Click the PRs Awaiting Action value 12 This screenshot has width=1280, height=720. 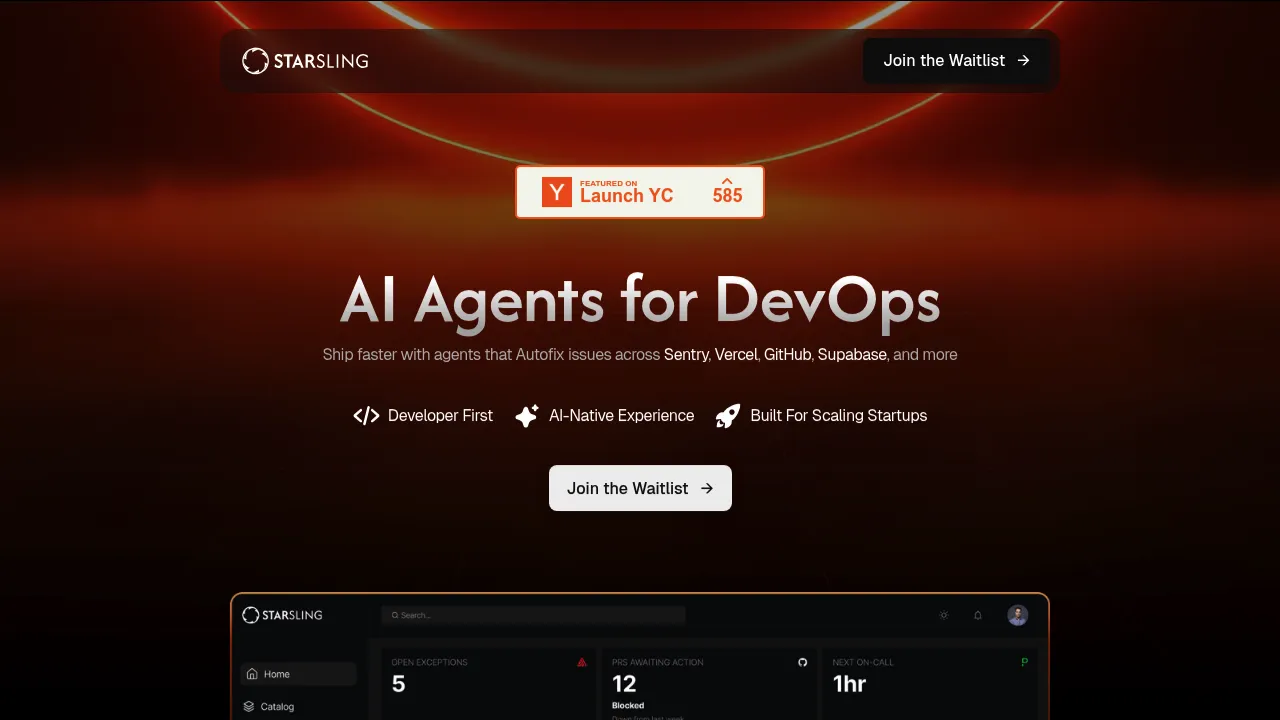tap(624, 684)
